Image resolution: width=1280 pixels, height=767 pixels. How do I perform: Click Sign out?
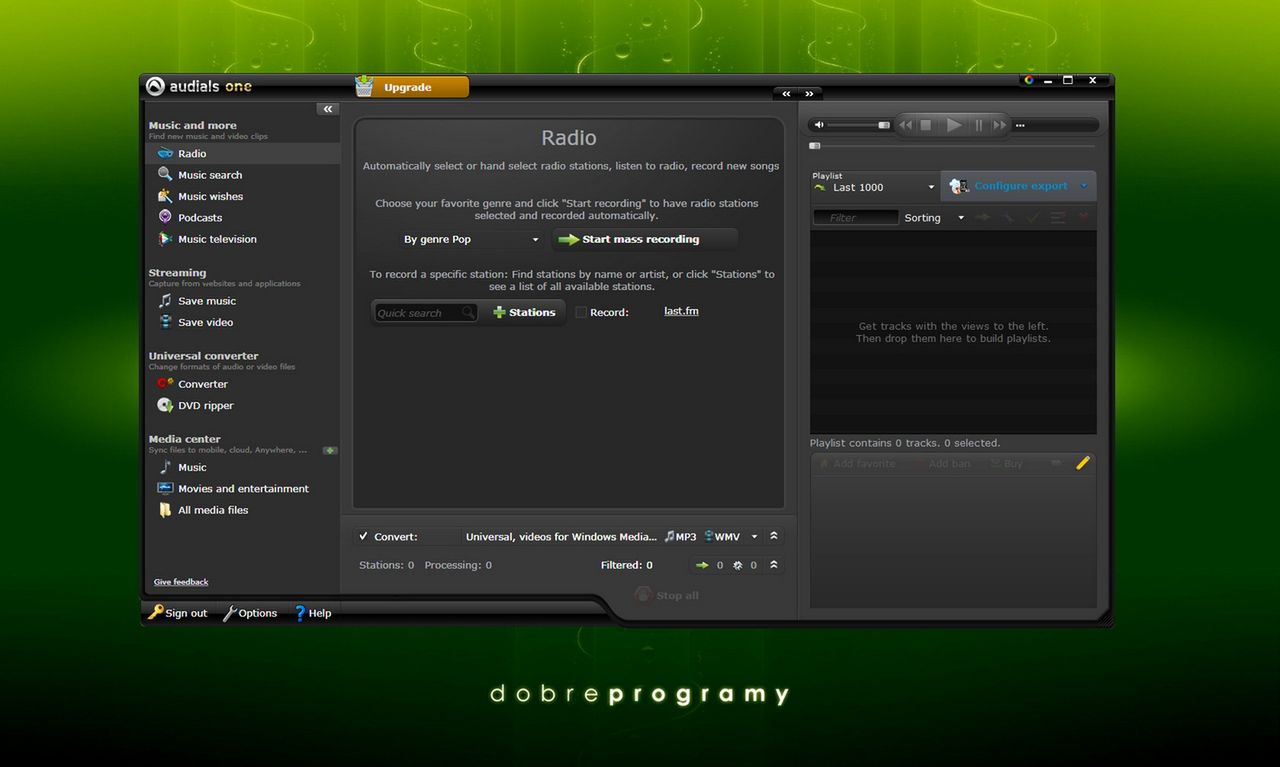[178, 613]
